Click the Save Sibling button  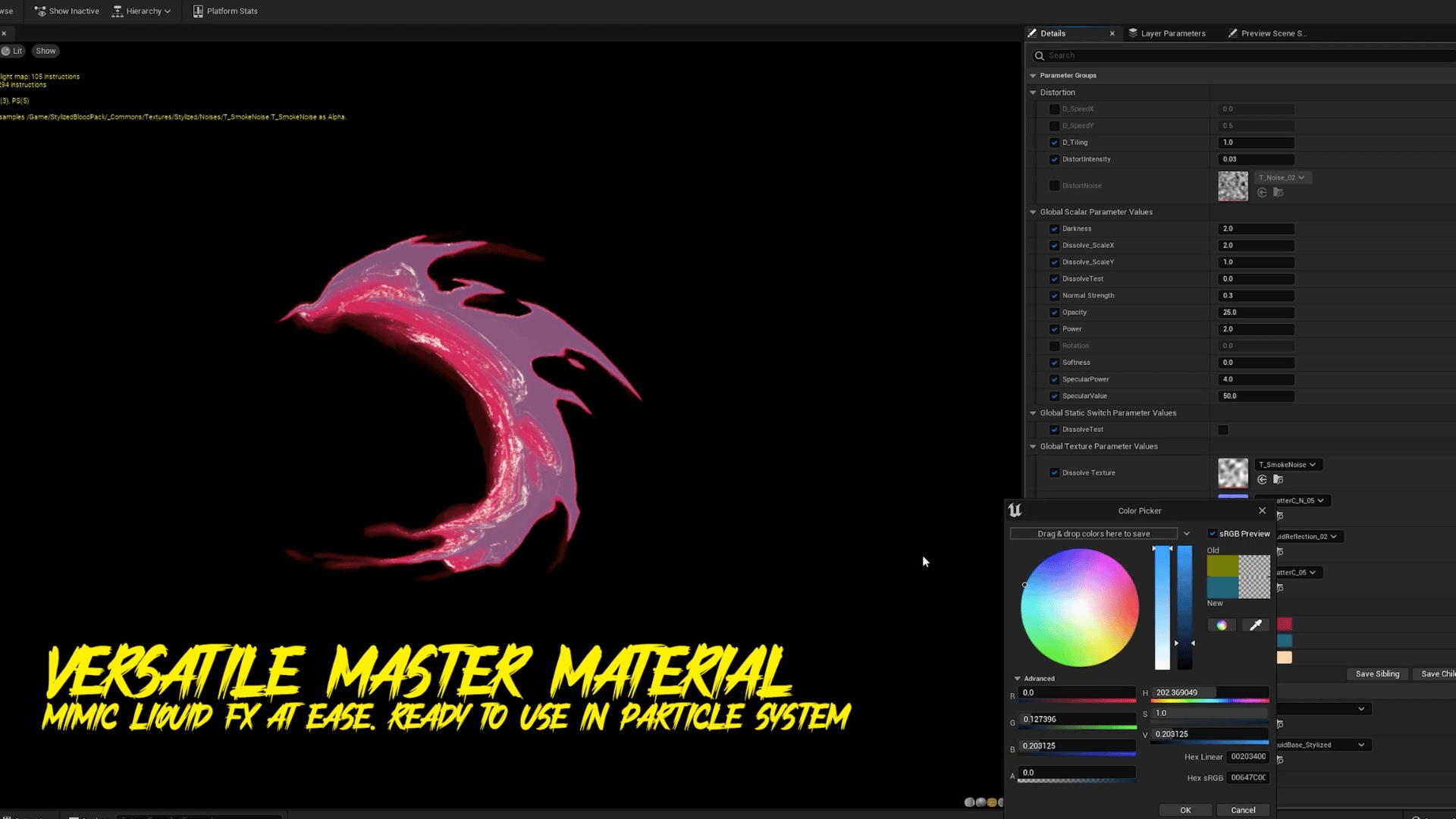click(x=1377, y=673)
